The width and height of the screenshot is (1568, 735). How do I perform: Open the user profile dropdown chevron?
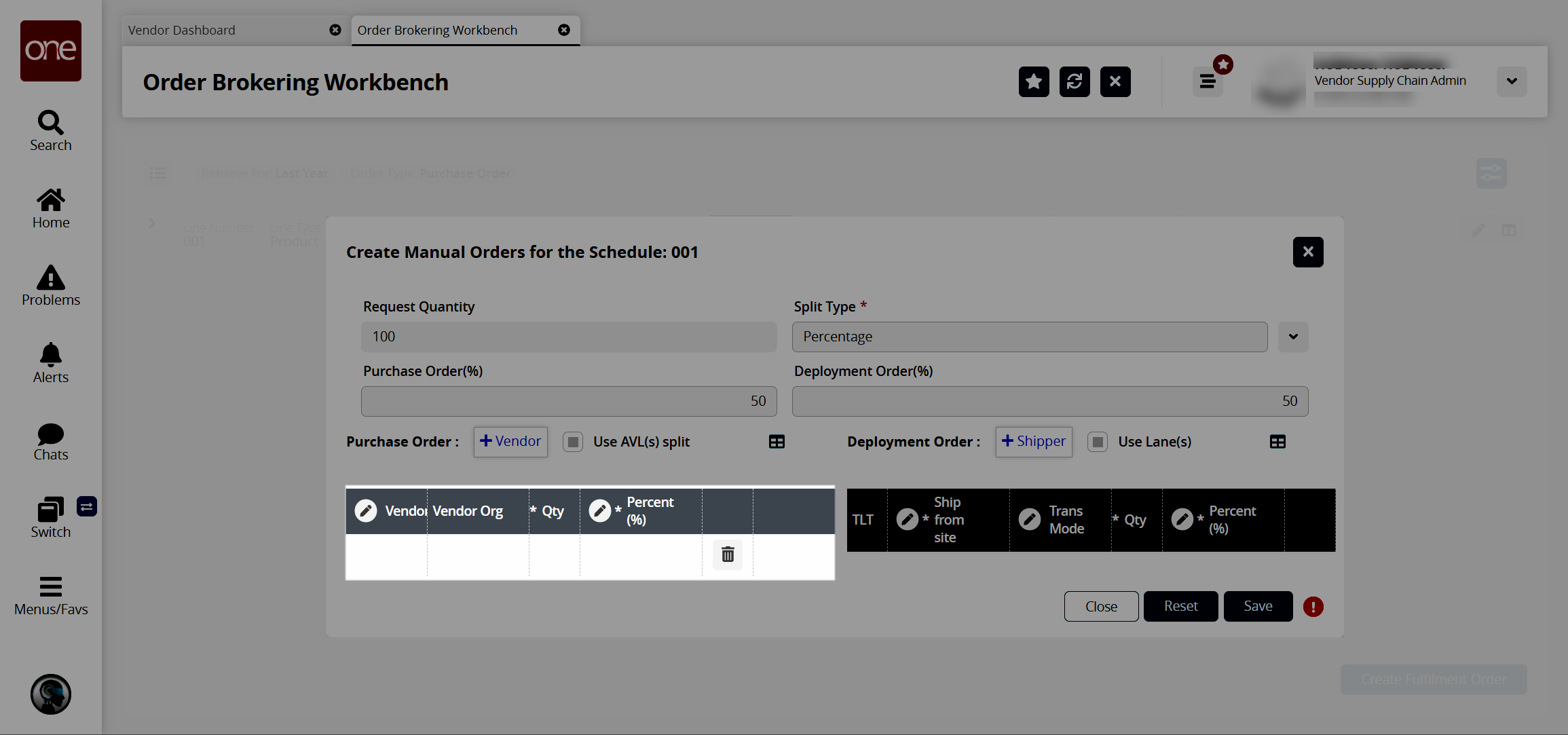(1512, 81)
